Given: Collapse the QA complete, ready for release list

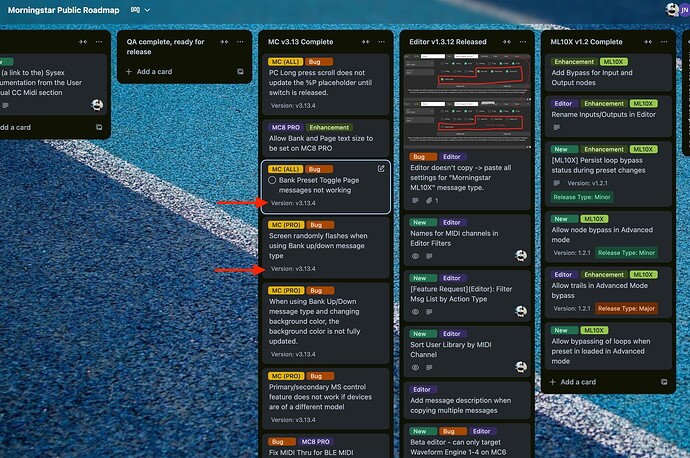Looking at the screenshot, I should click(x=224, y=42).
